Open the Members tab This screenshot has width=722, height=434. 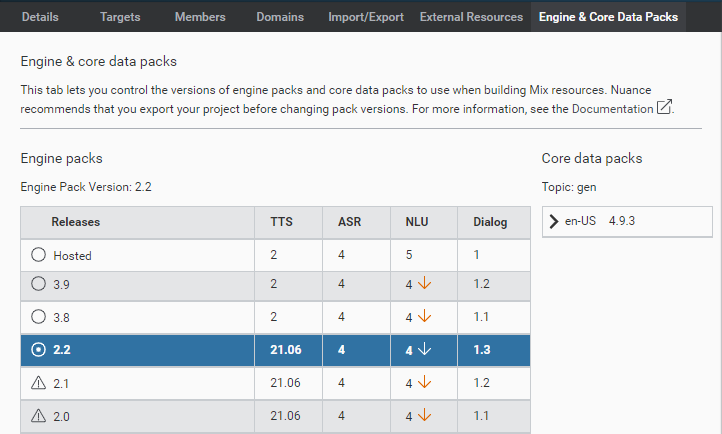click(200, 17)
